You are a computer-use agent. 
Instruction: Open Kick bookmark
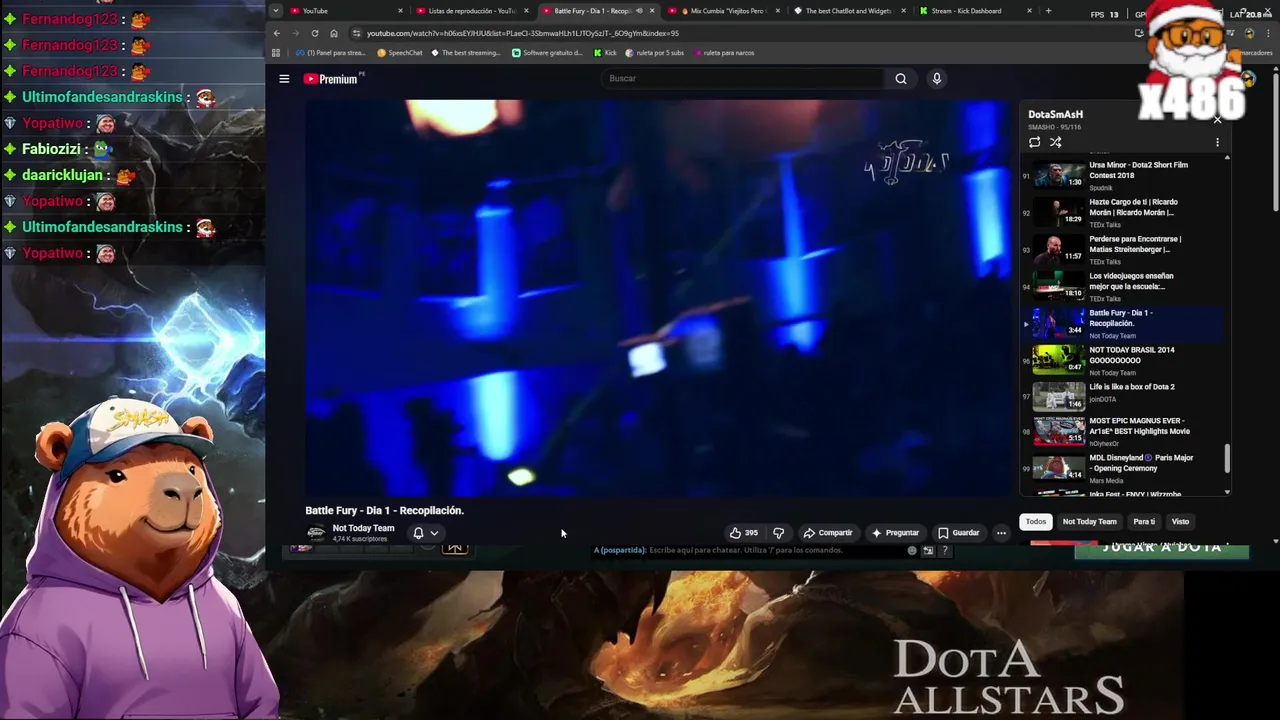(x=605, y=53)
